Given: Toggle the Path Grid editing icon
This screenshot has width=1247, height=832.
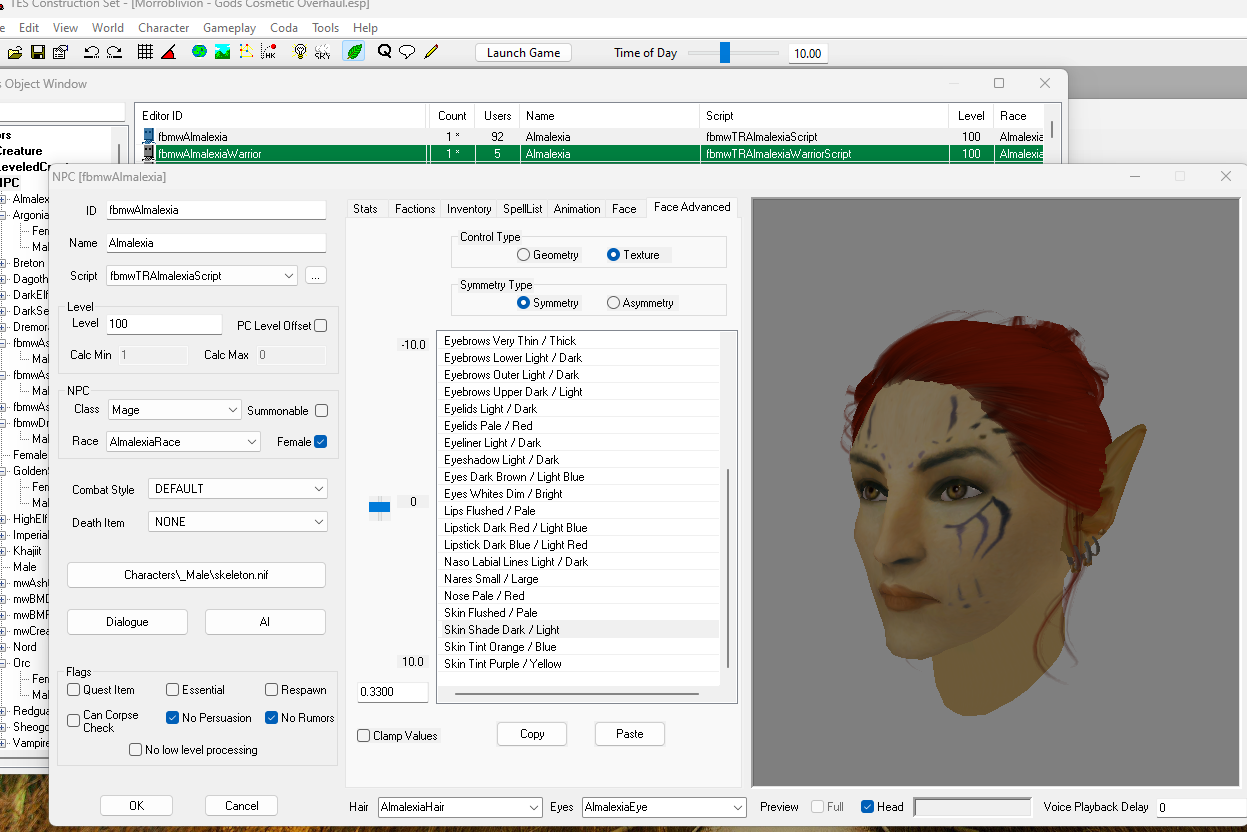Looking at the screenshot, I should pyautogui.click(x=246, y=52).
